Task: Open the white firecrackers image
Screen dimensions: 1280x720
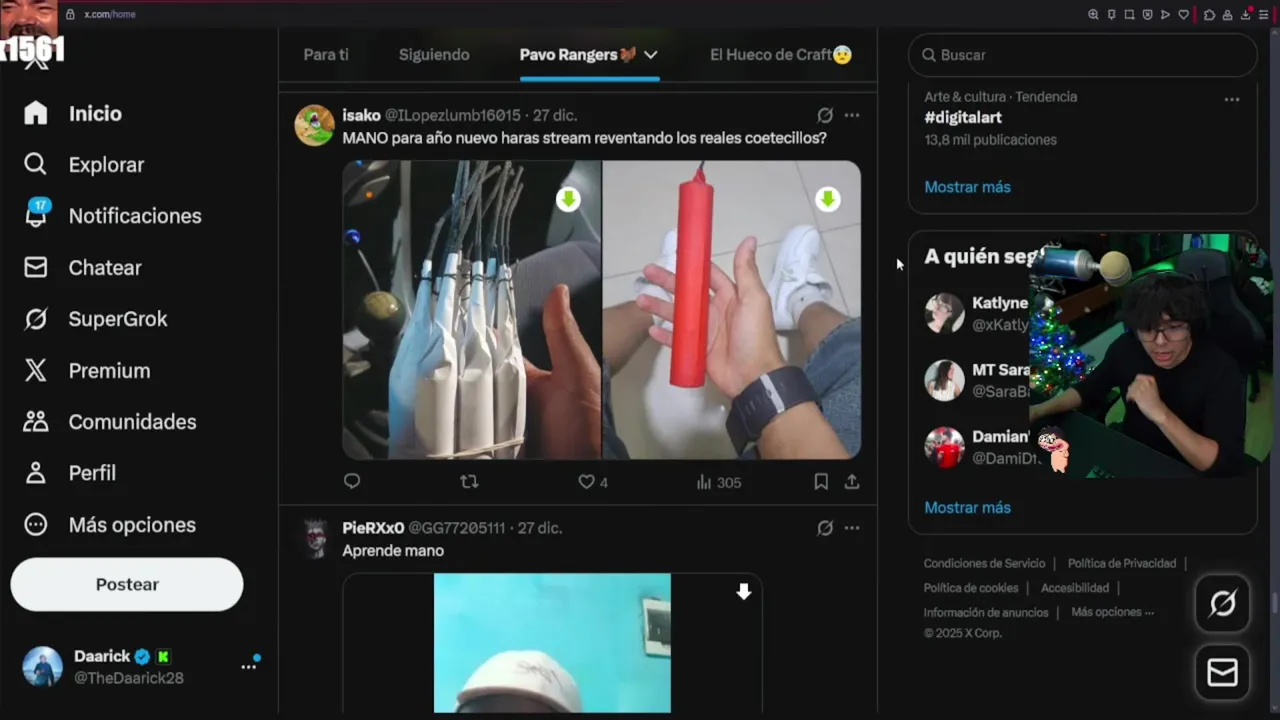Action: [472, 310]
